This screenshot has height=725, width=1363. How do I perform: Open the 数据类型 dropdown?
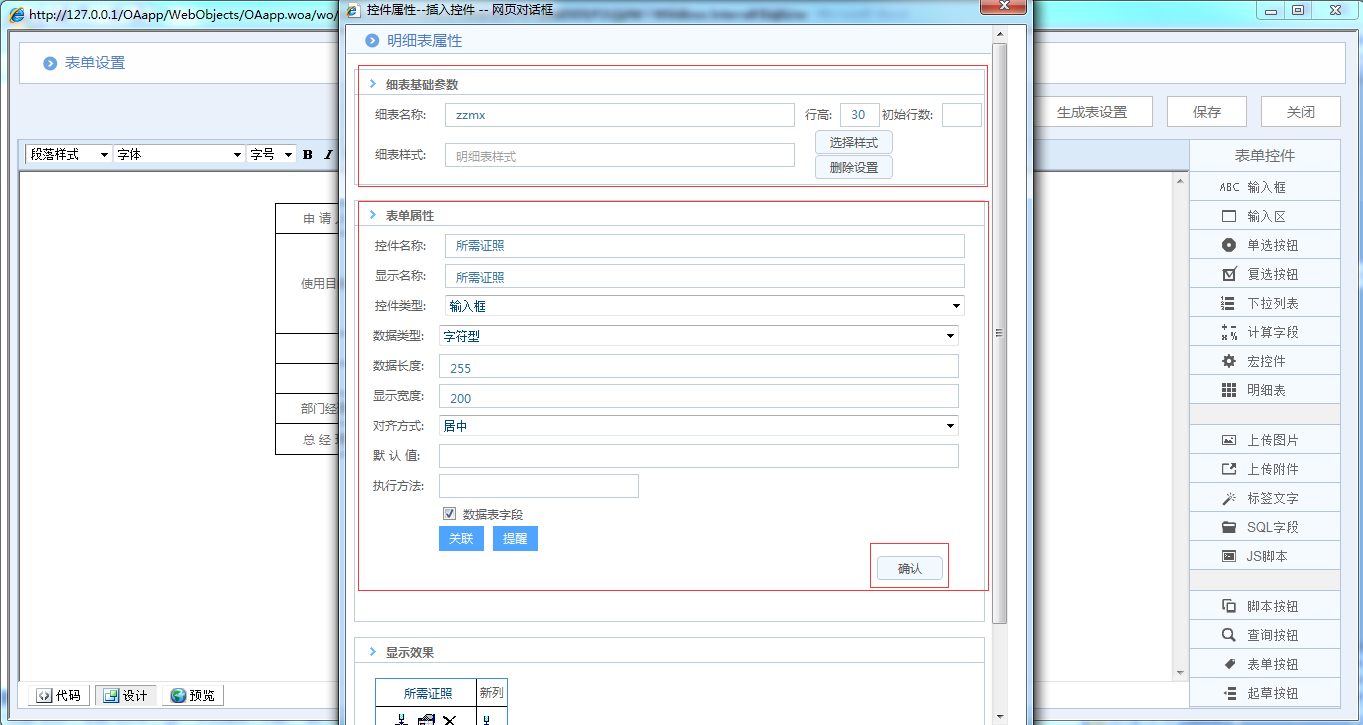[950, 335]
